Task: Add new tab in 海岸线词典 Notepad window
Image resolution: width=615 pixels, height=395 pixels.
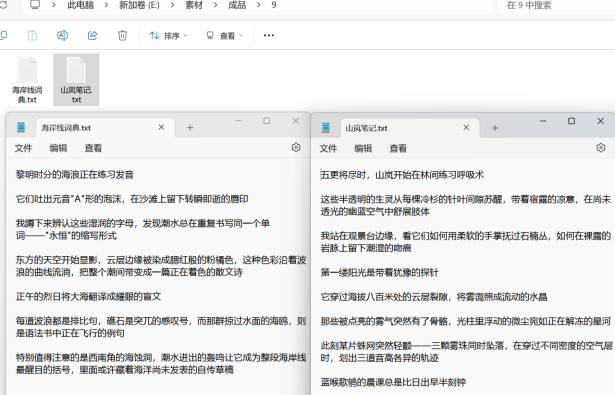Action: coord(190,127)
